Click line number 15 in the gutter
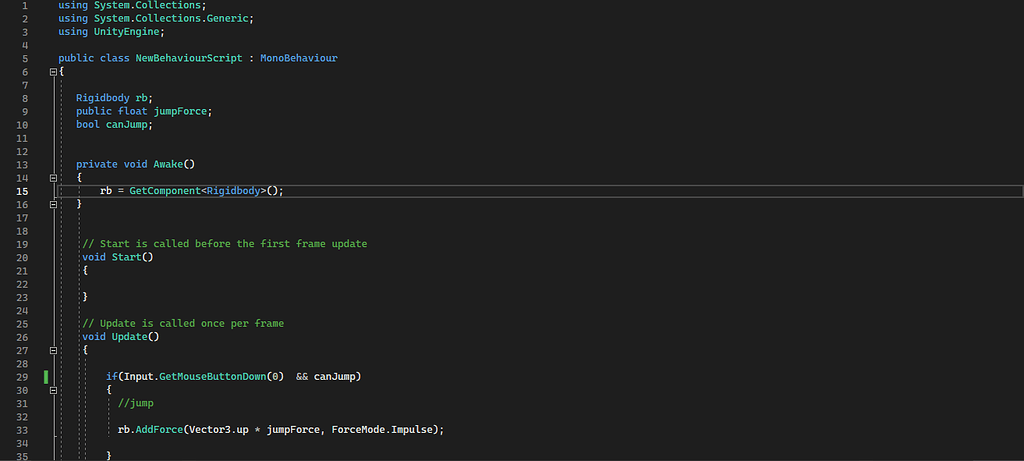The image size is (1024, 461). tap(22, 190)
